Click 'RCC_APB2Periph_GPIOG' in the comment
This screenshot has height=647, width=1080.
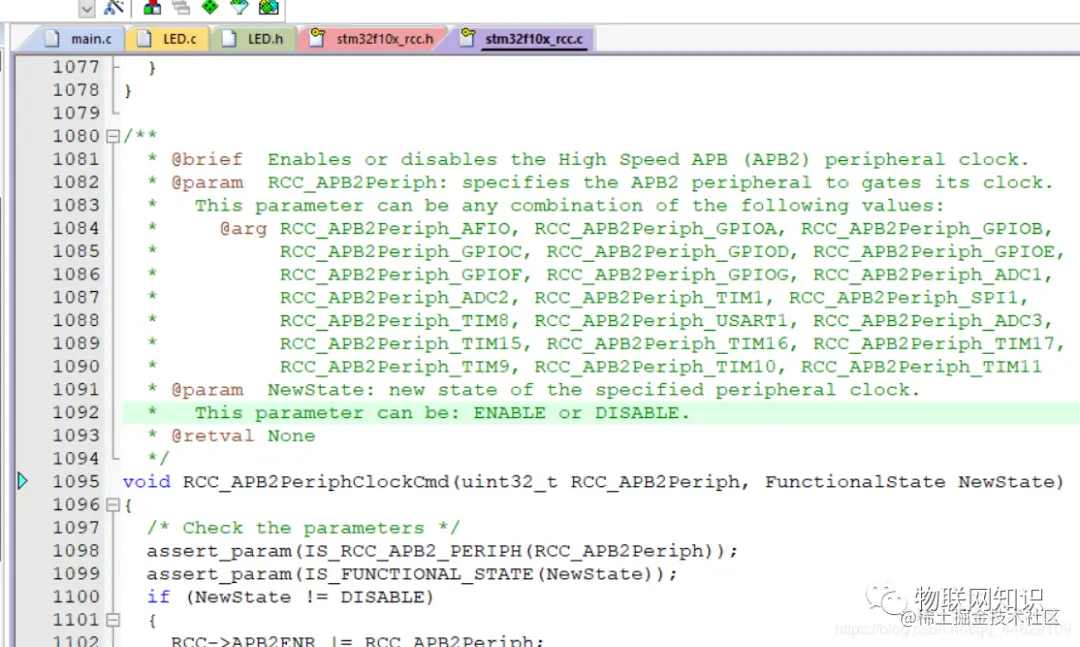667,274
